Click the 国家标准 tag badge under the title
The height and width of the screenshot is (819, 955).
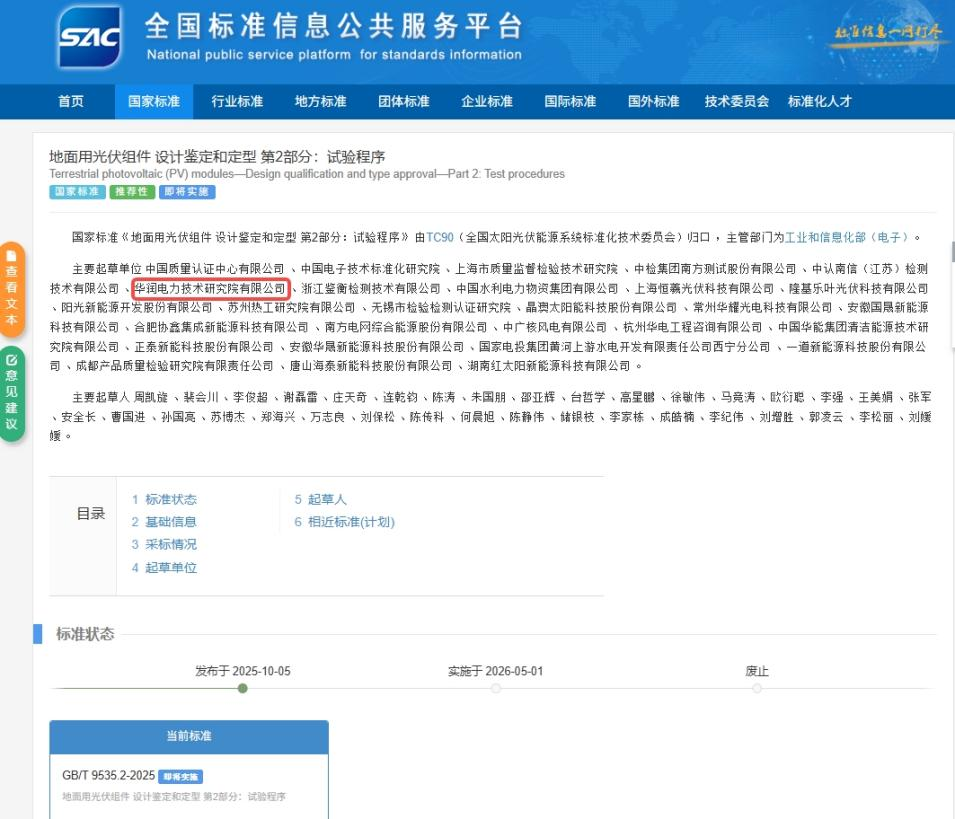tap(76, 192)
